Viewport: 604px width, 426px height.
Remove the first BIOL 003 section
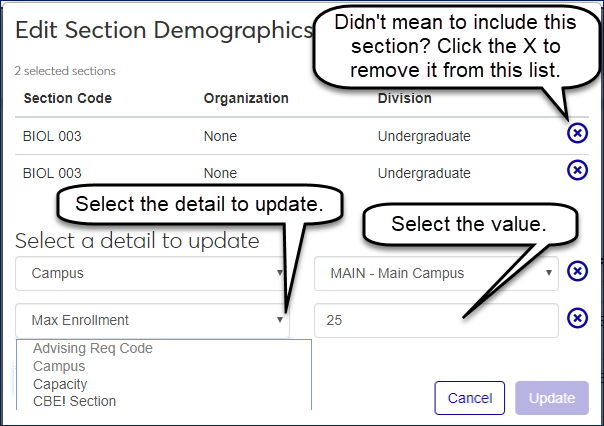[x=577, y=135]
